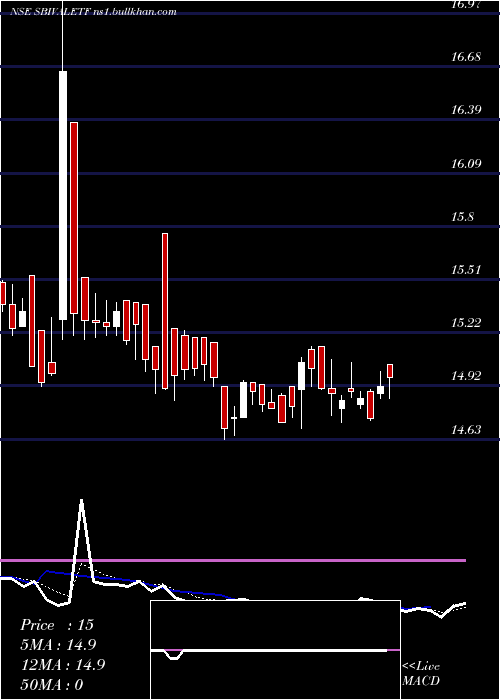Click the '12MA : 14.9' readout
Viewport: 500px width, 700px height.
click(x=63, y=665)
